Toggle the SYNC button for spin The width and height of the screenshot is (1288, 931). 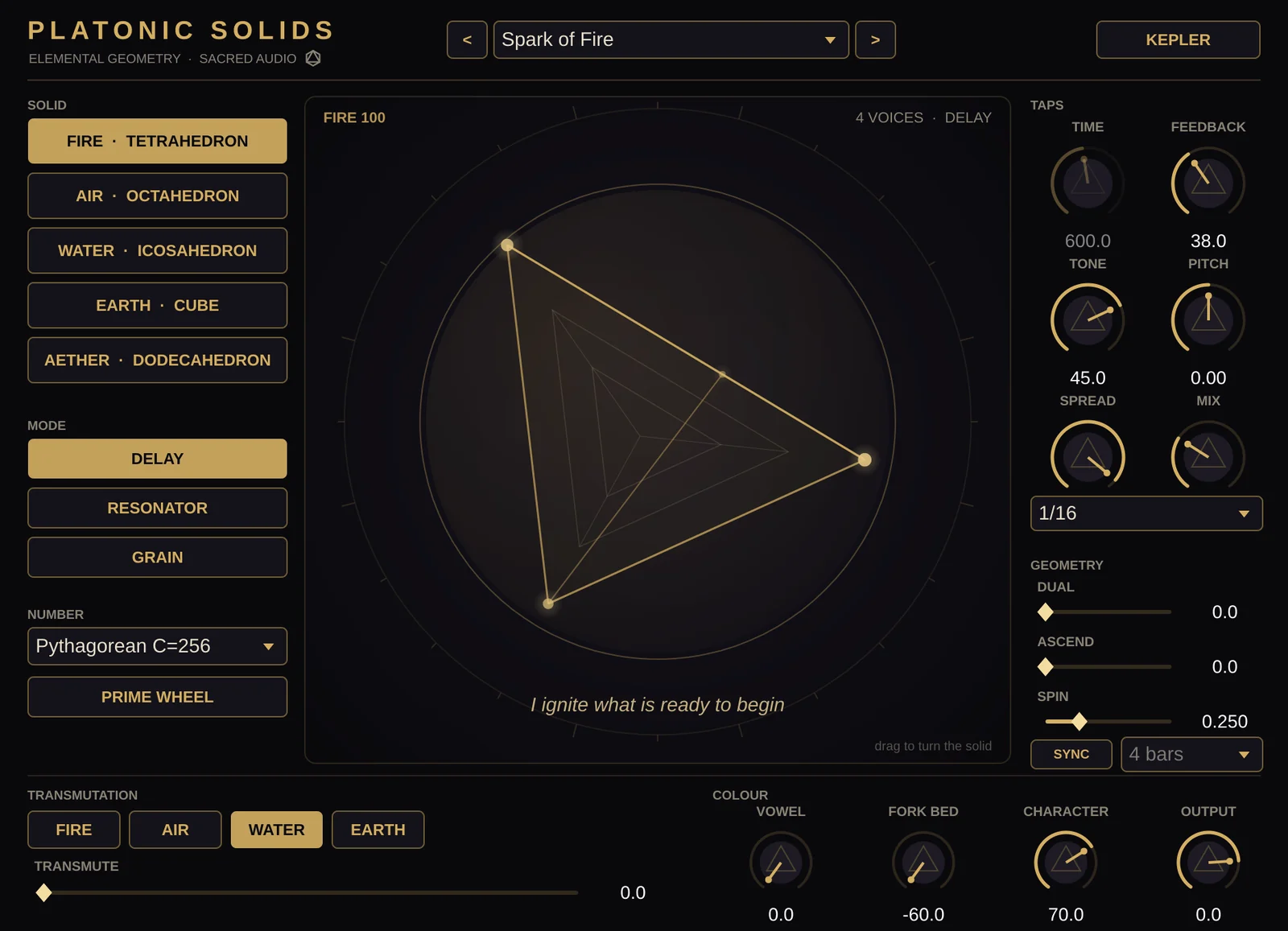click(x=1071, y=754)
